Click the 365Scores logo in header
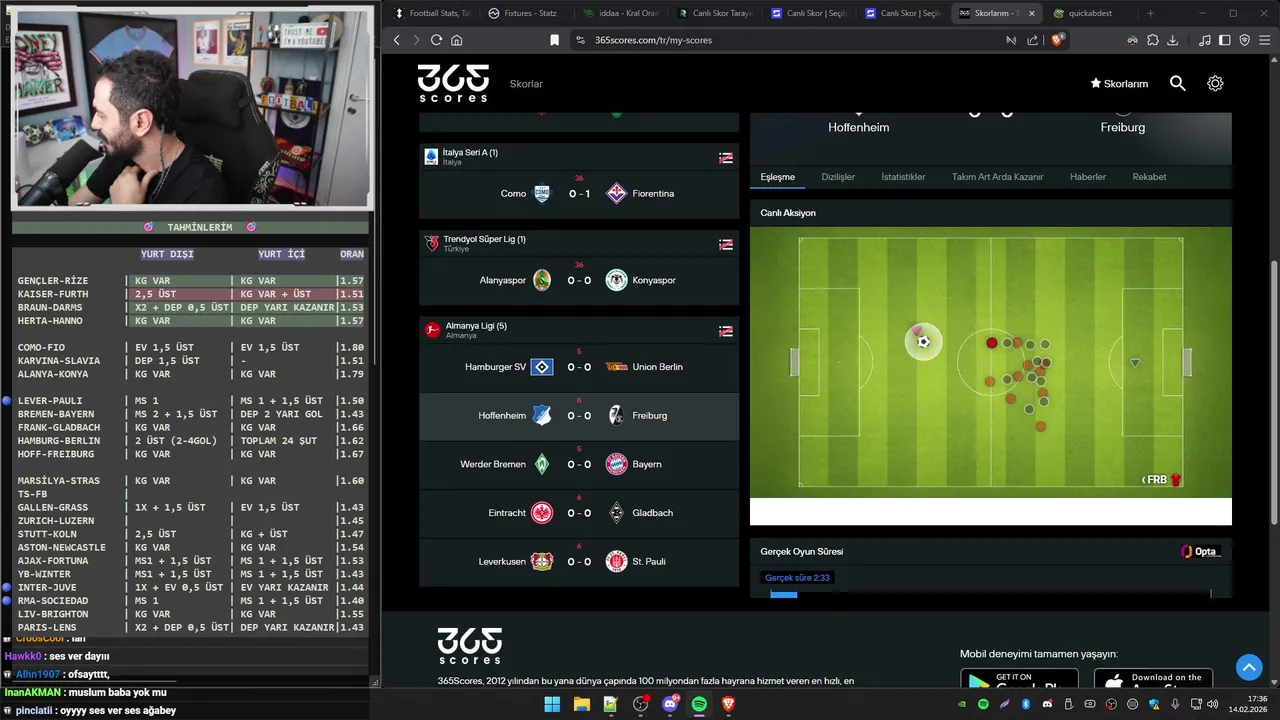Screen dimensions: 1280x720 [x=453, y=83]
